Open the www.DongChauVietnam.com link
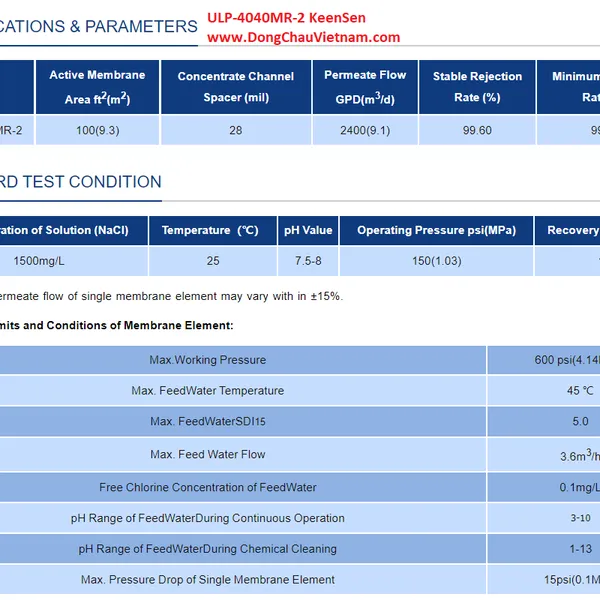Viewport: 600px width, 600px height. point(303,37)
